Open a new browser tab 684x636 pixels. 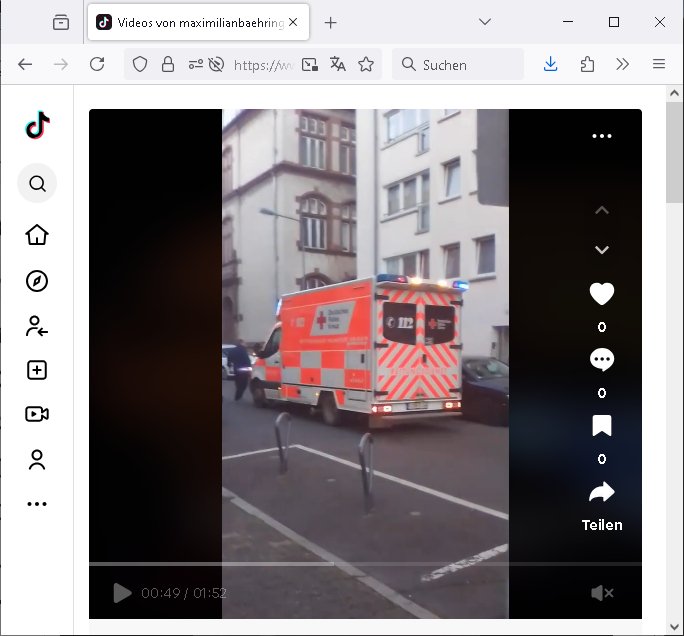tap(331, 22)
